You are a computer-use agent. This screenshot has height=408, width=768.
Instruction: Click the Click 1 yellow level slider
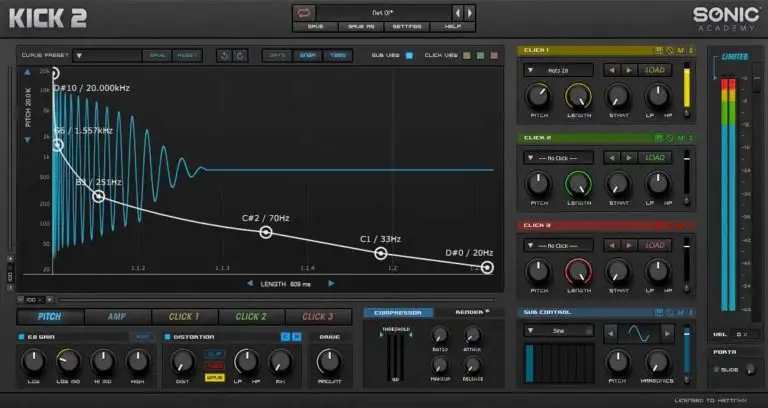(687, 90)
